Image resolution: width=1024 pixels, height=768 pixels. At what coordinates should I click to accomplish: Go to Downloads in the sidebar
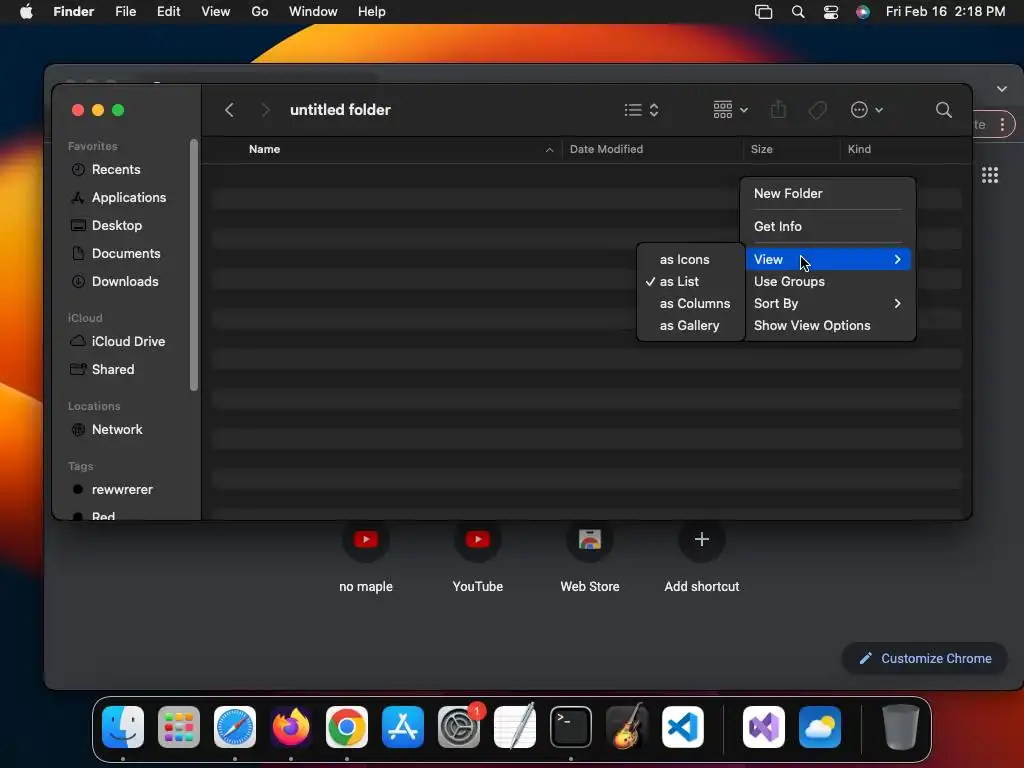(125, 281)
